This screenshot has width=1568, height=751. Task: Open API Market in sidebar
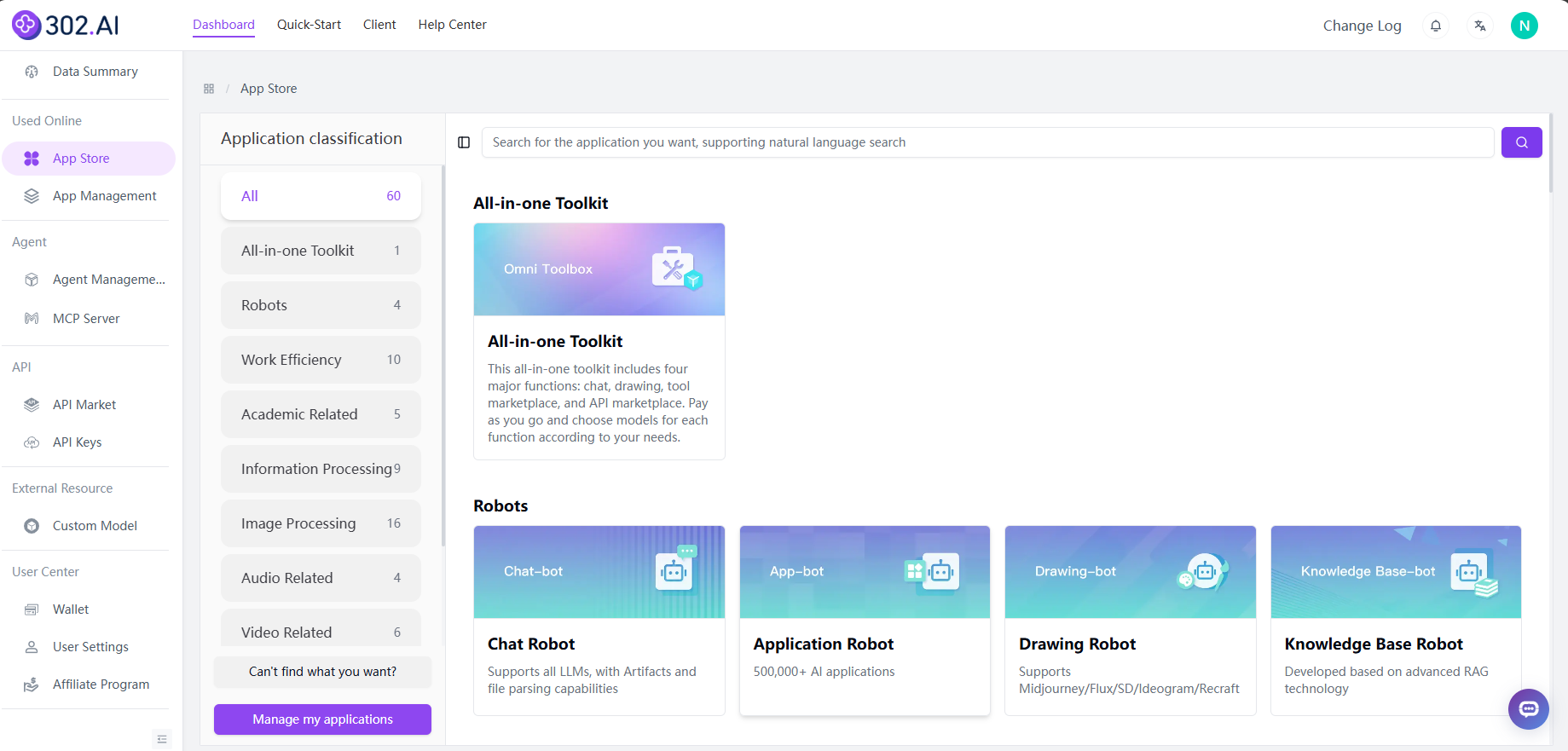tap(89, 405)
